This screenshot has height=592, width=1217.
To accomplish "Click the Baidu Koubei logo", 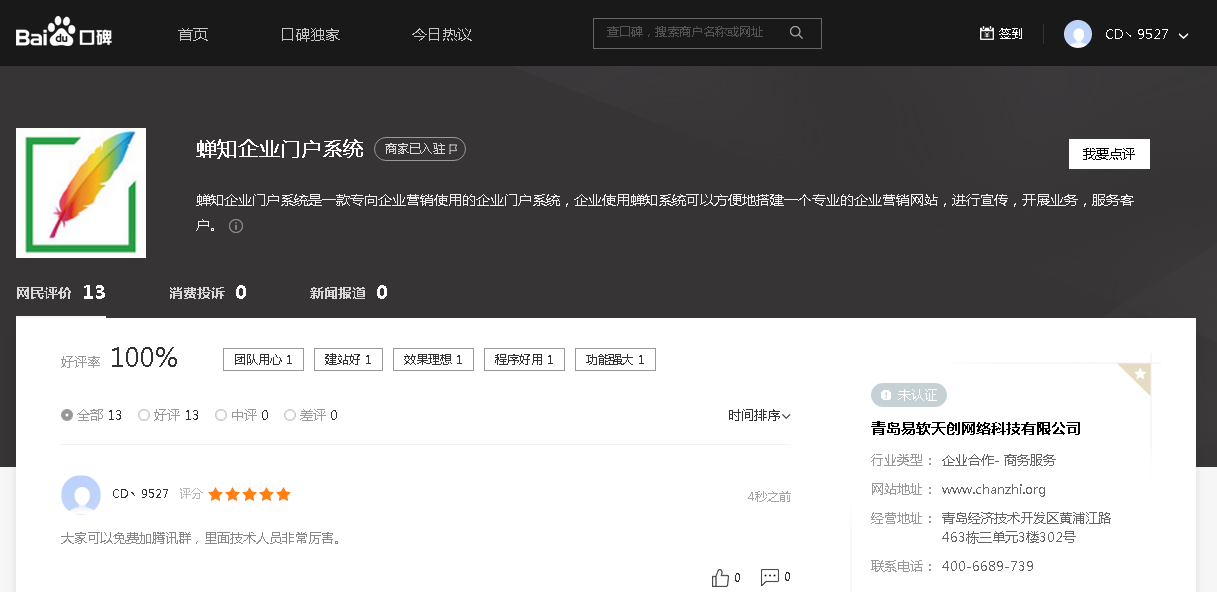I will 64,33.
